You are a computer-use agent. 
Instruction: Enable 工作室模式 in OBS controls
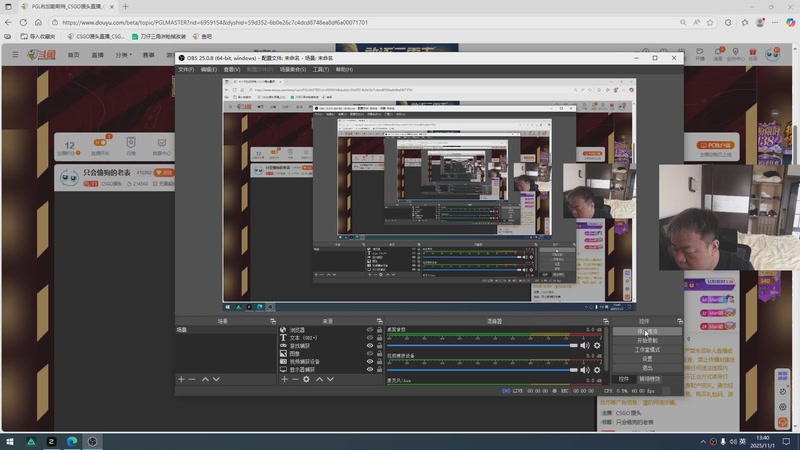click(x=647, y=349)
